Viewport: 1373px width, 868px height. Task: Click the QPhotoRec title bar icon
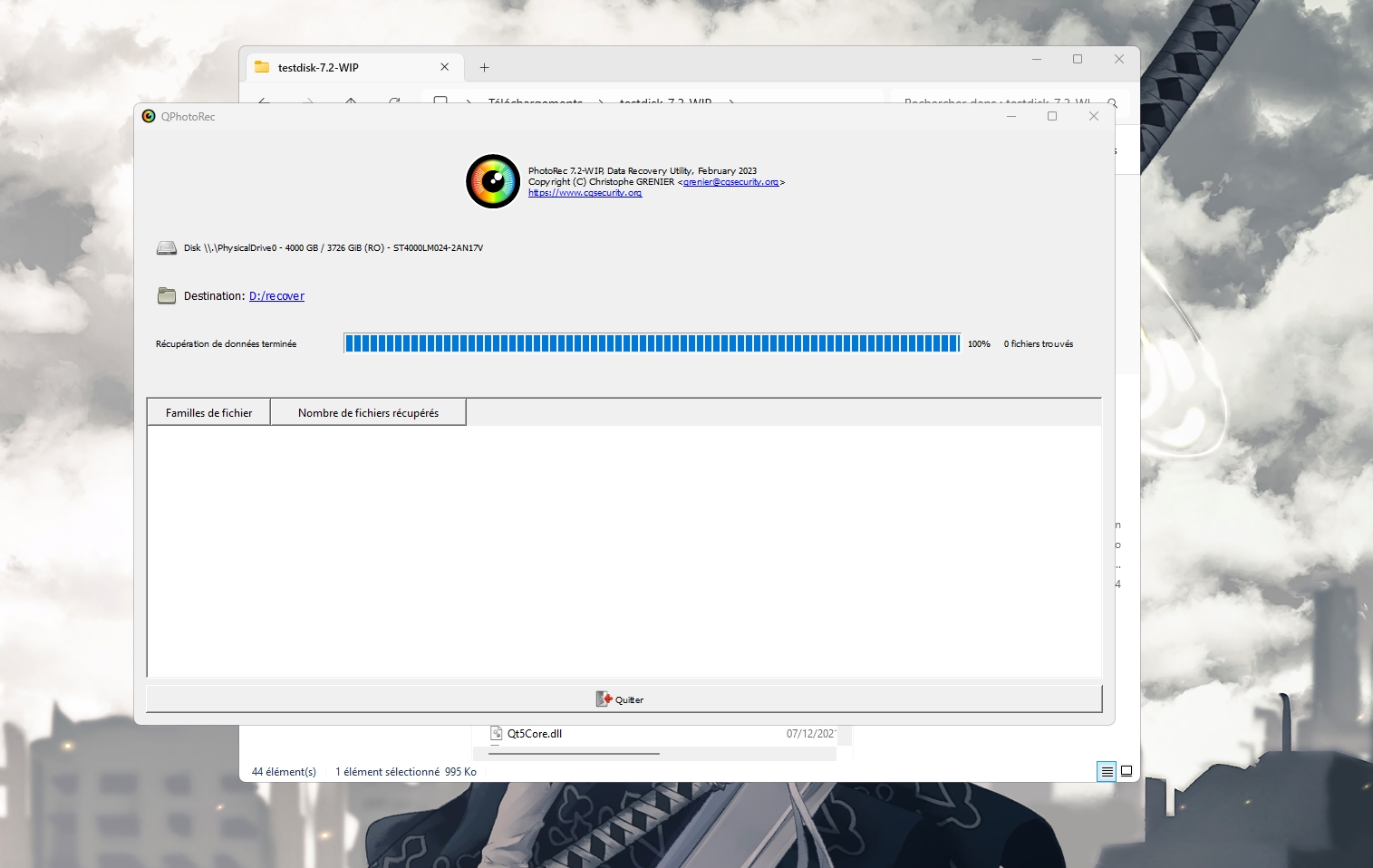click(149, 116)
